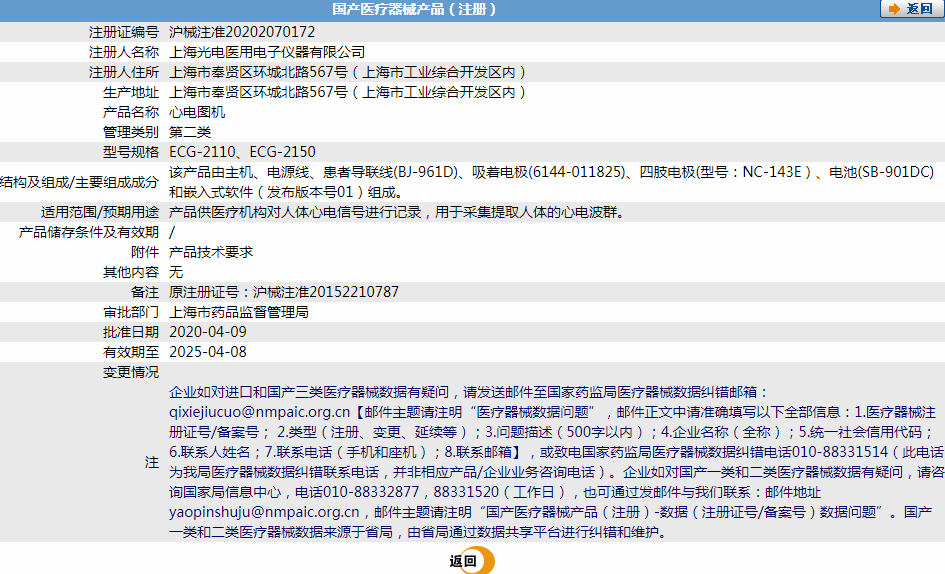Select remark 原注册证号：沪械注准20152210787
This screenshot has height=574, width=945.
coord(284,292)
